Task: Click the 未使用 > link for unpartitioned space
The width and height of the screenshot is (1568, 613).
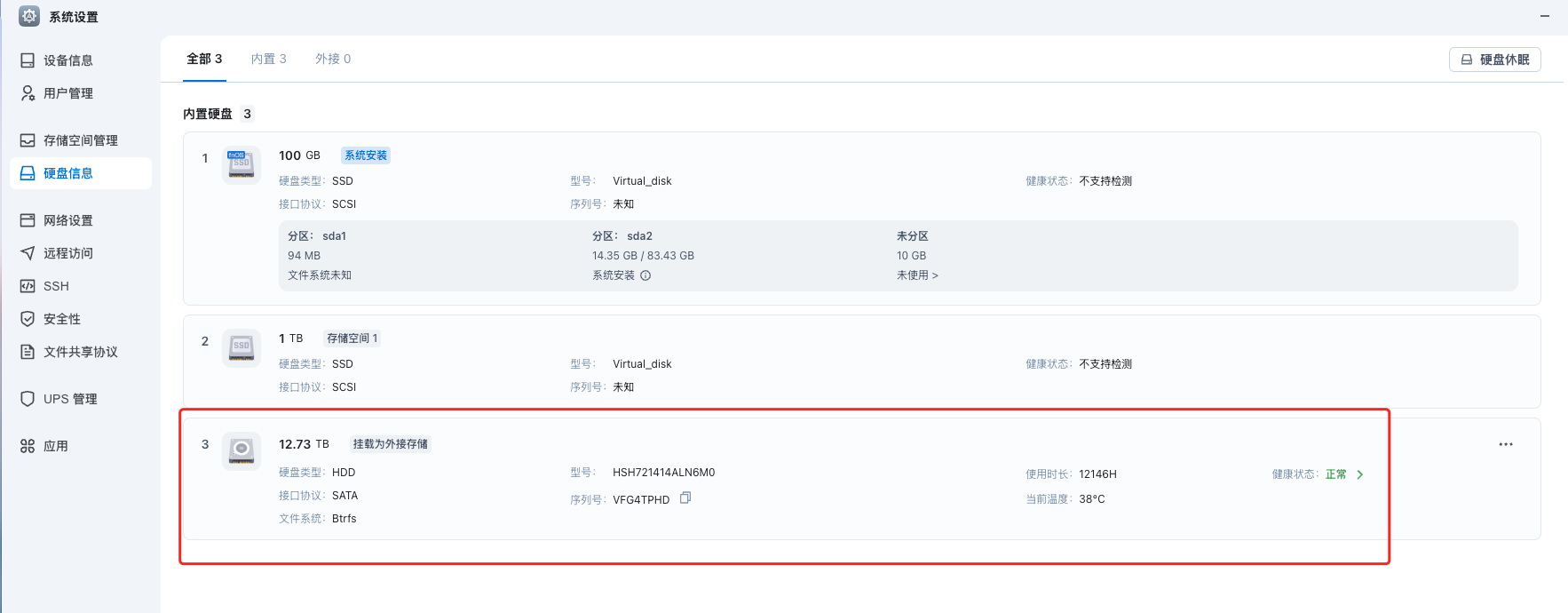Action: pos(917,275)
